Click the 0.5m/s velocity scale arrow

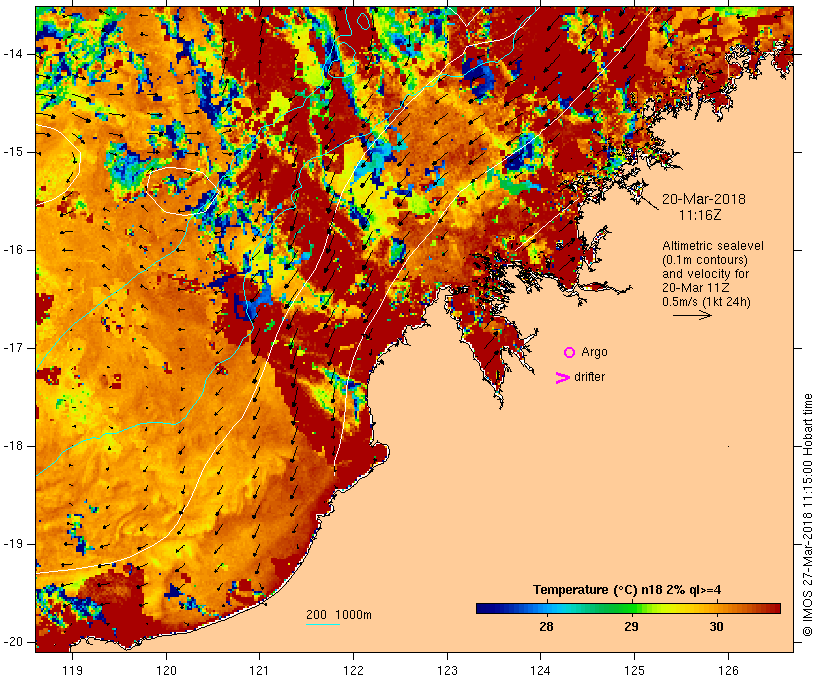(692, 315)
